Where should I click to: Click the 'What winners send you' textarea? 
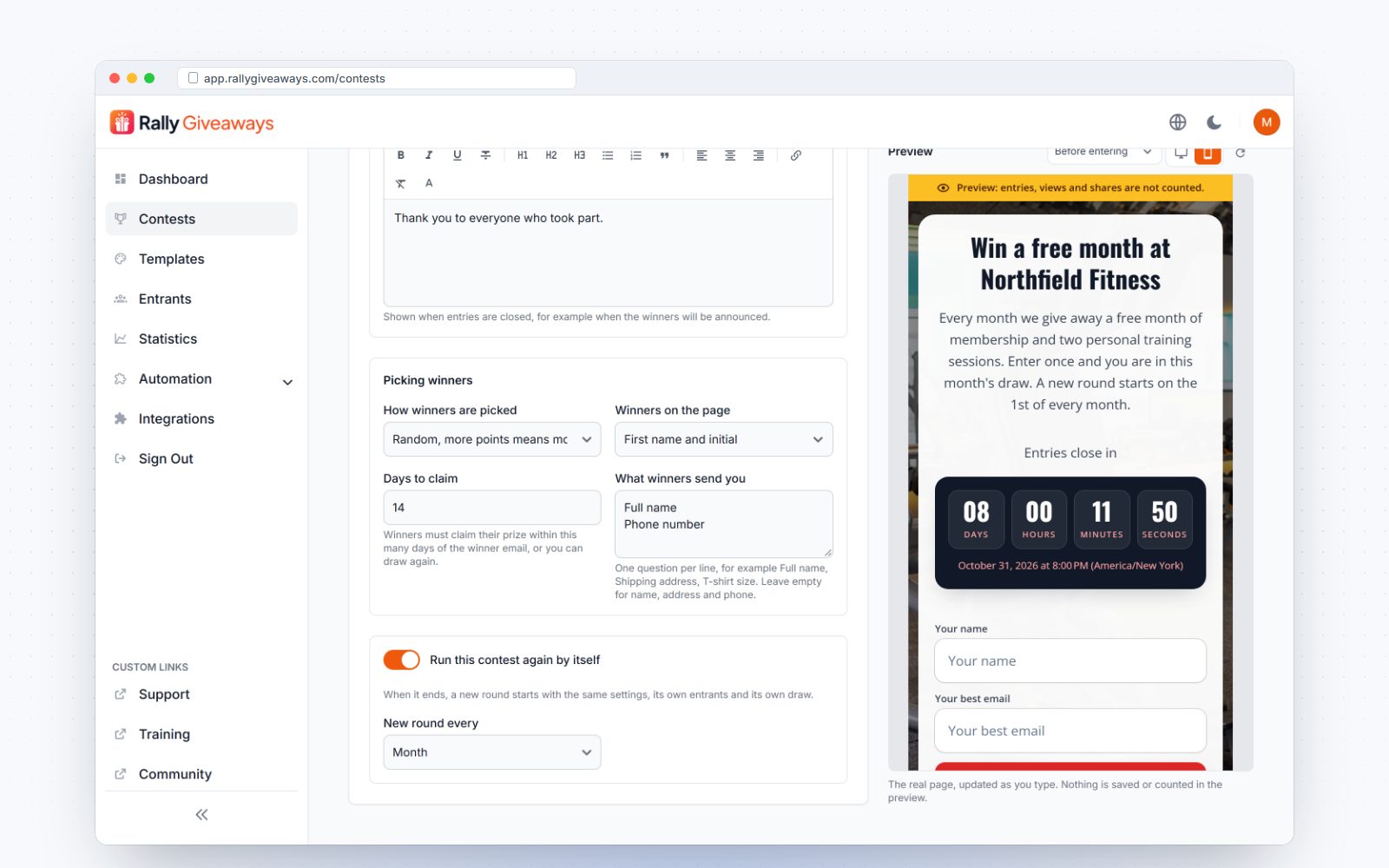[724, 524]
